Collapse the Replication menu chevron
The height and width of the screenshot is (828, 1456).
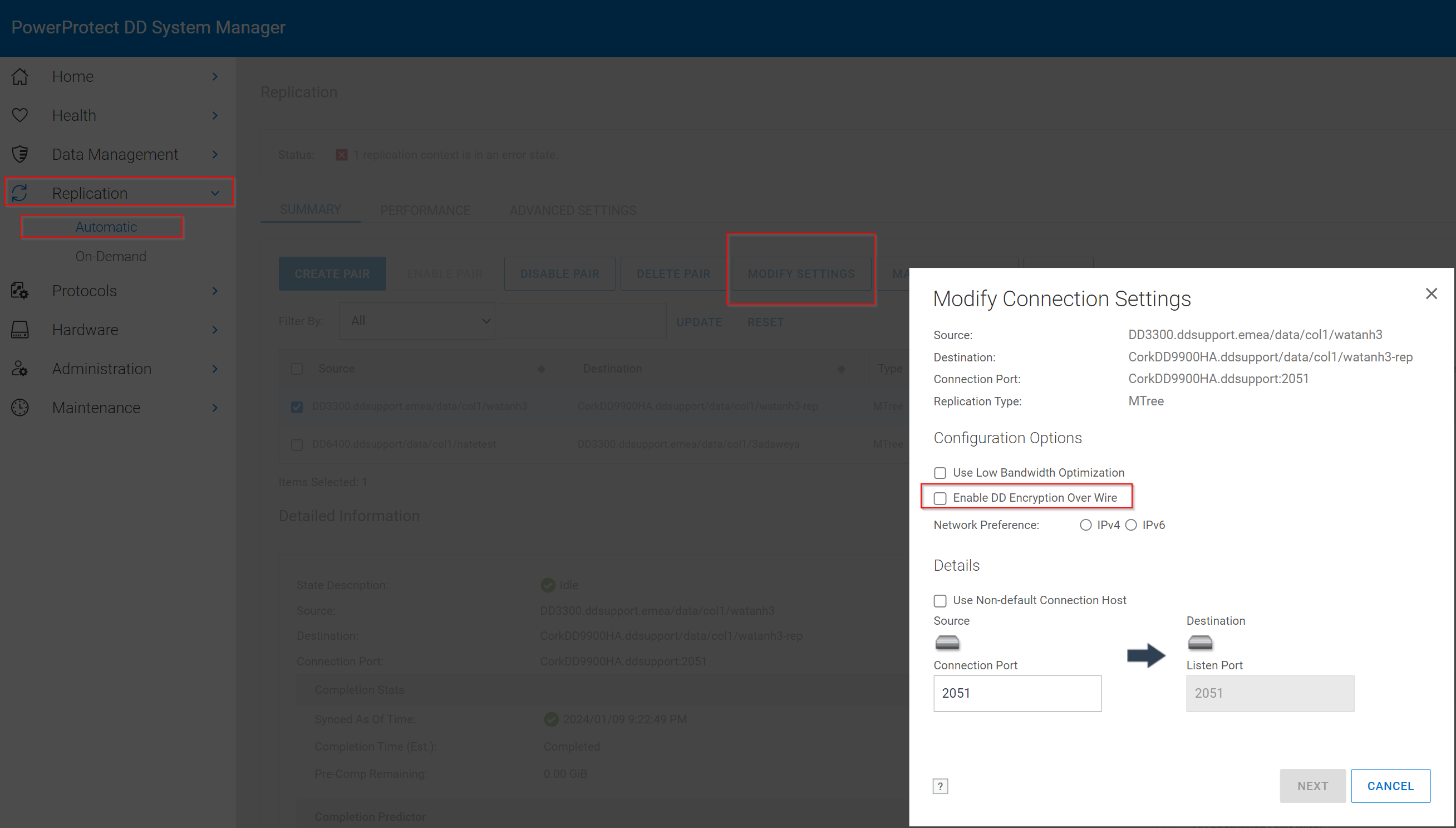pos(215,193)
